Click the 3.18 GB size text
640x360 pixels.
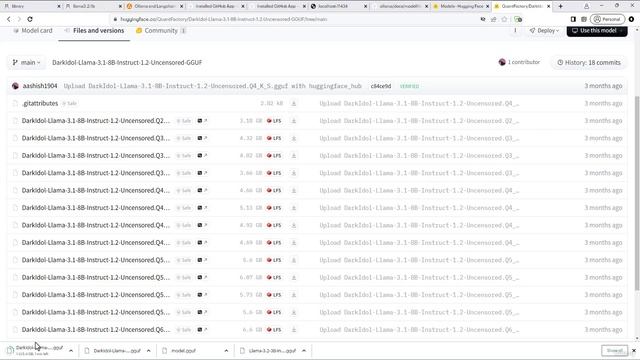(x=251, y=121)
